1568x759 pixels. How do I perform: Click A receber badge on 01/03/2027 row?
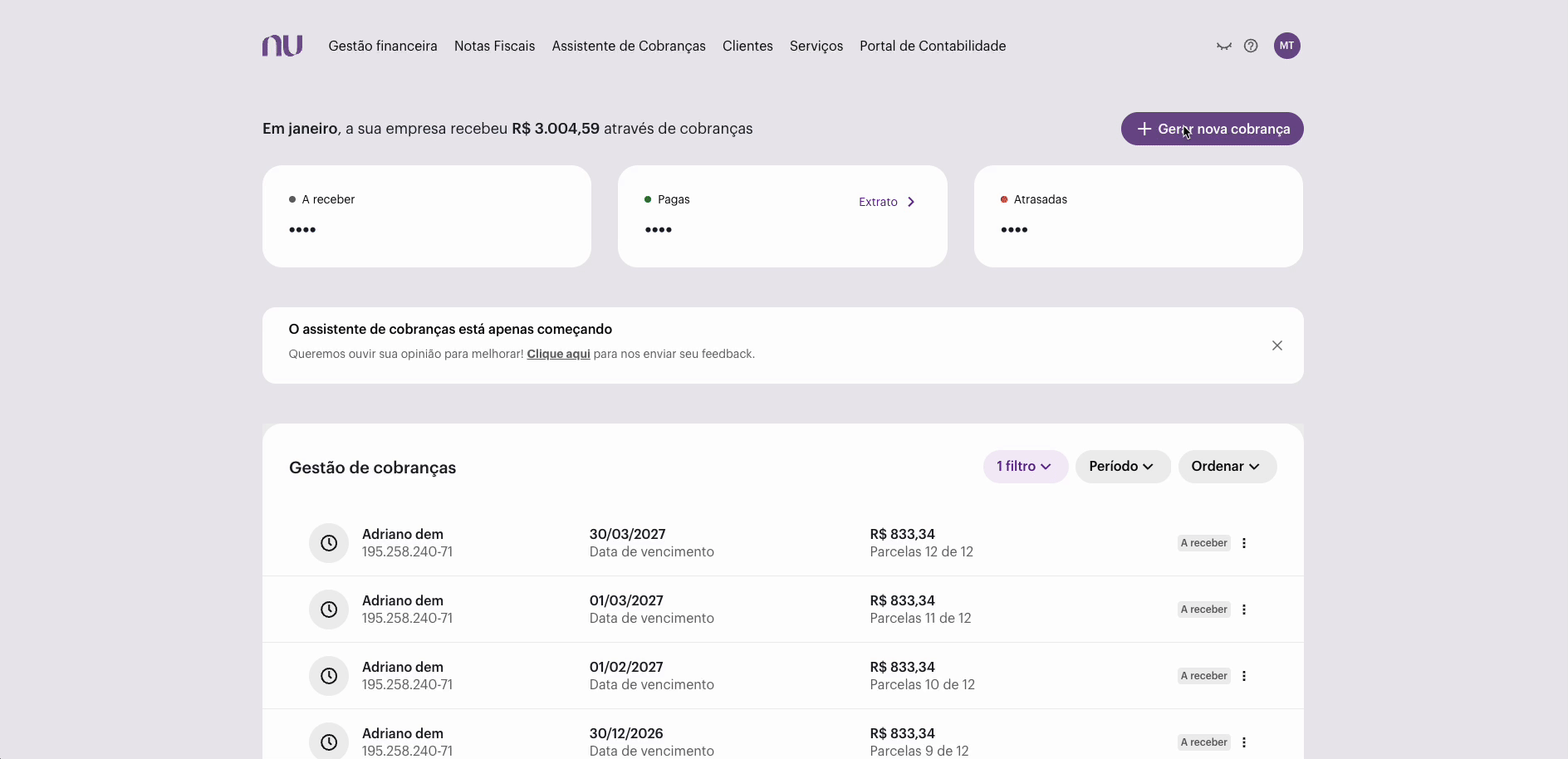(x=1204, y=610)
